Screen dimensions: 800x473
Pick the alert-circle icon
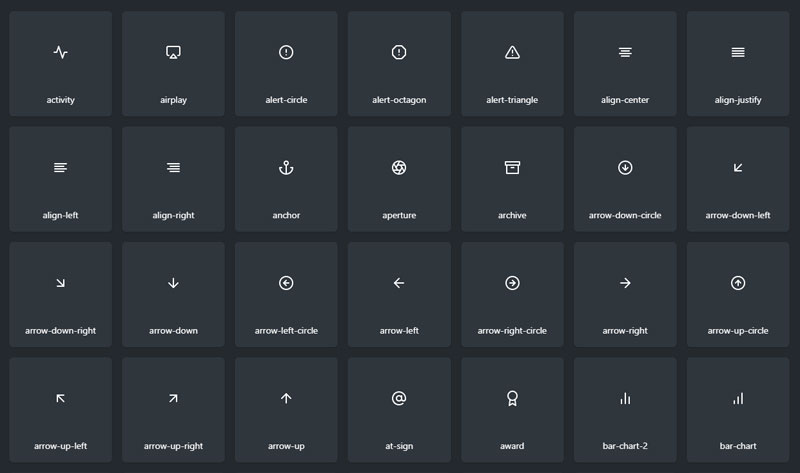click(x=286, y=52)
